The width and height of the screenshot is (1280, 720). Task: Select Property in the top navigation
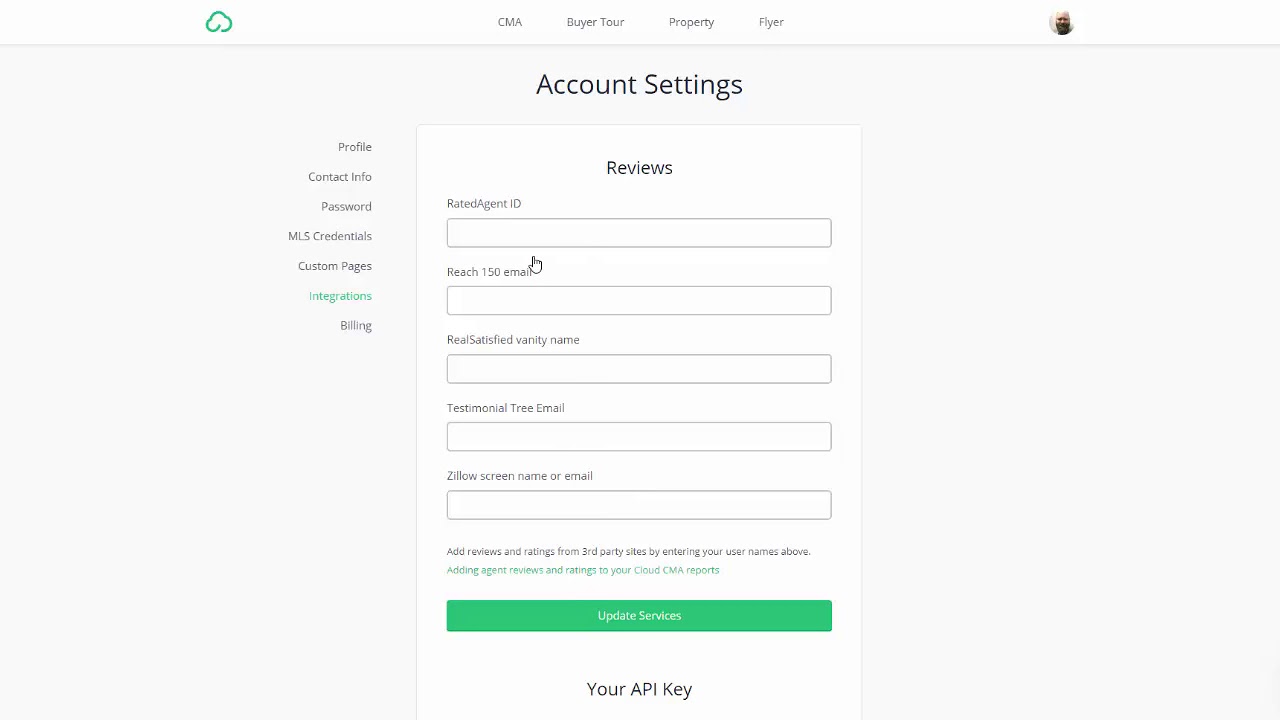[691, 22]
